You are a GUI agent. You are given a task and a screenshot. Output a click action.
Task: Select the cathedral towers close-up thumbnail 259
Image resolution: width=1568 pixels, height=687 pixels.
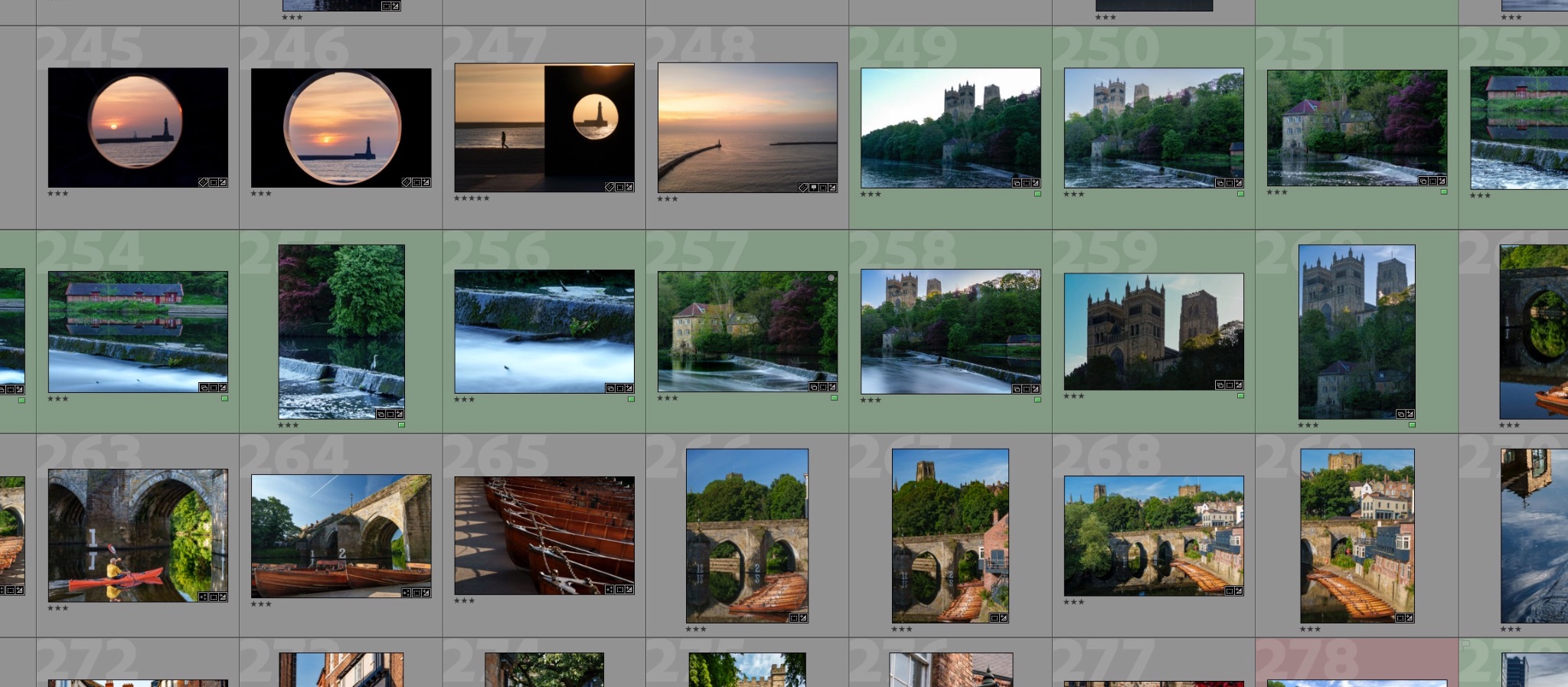pos(1154,332)
